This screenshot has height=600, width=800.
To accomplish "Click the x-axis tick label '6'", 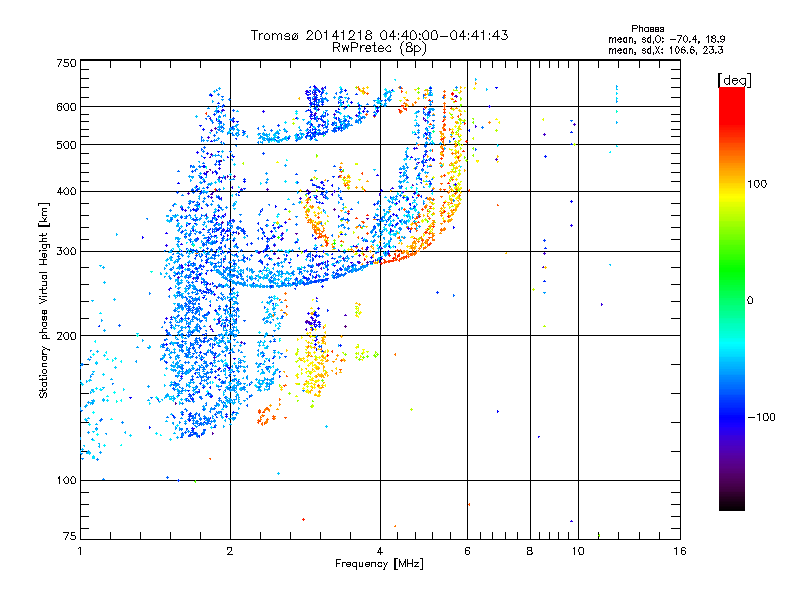I will click(x=467, y=551).
